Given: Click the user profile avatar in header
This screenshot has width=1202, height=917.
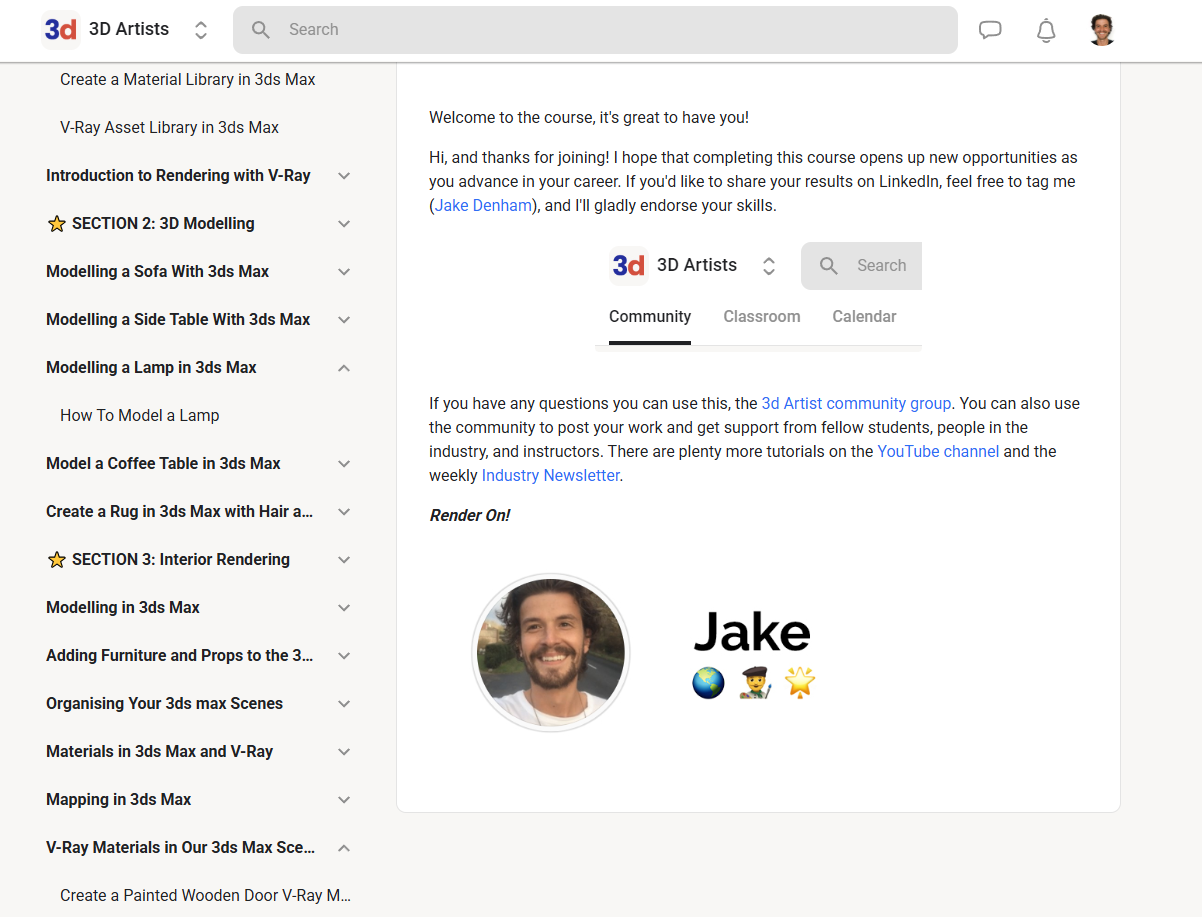Looking at the screenshot, I should tap(1102, 30).
